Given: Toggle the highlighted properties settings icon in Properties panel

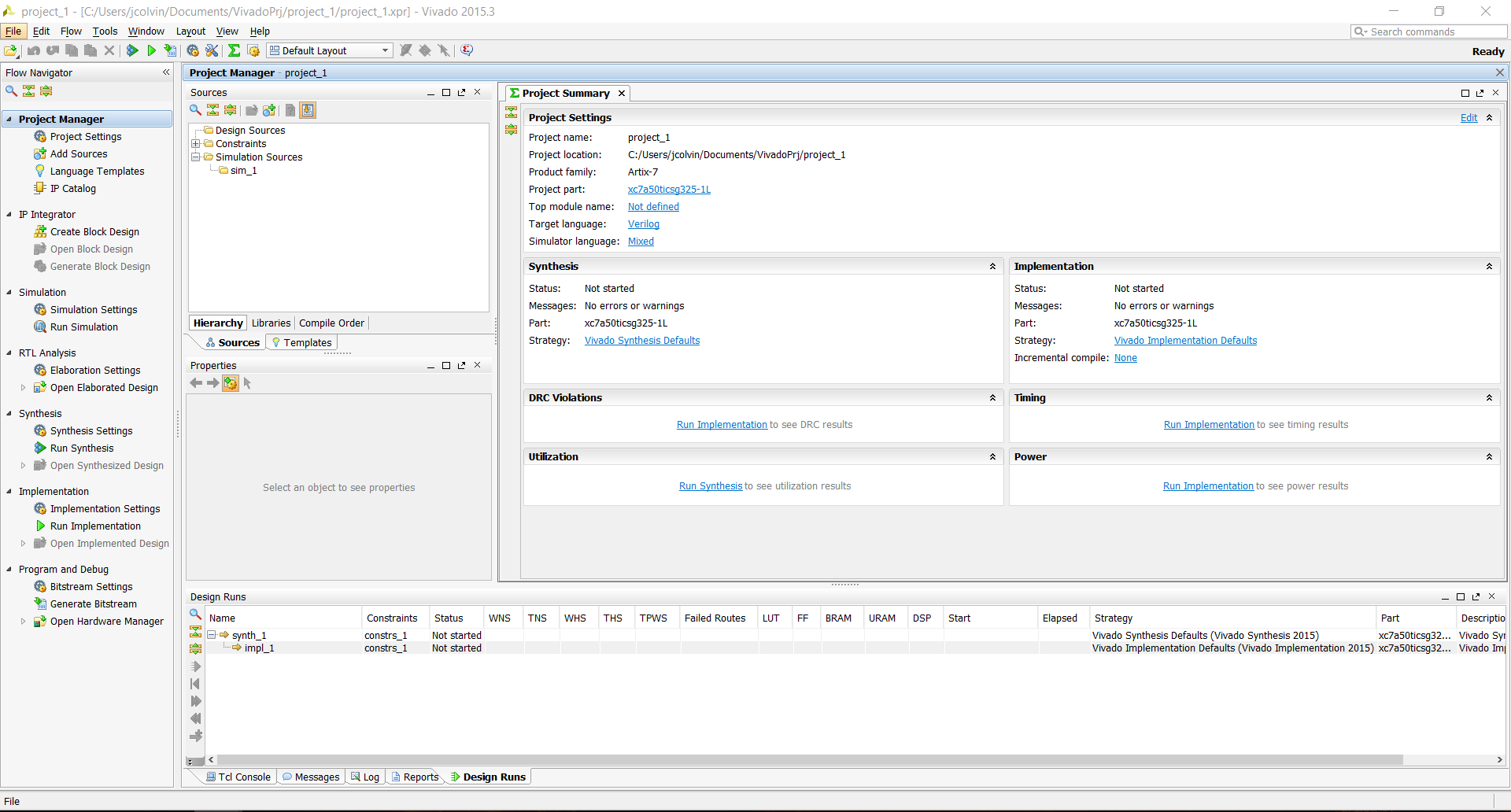Looking at the screenshot, I should coord(230,383).
